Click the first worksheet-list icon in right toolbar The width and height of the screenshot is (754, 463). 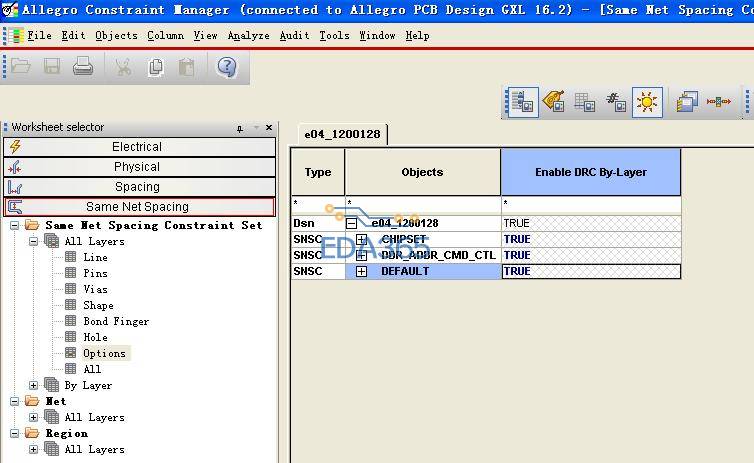(523, 102)
